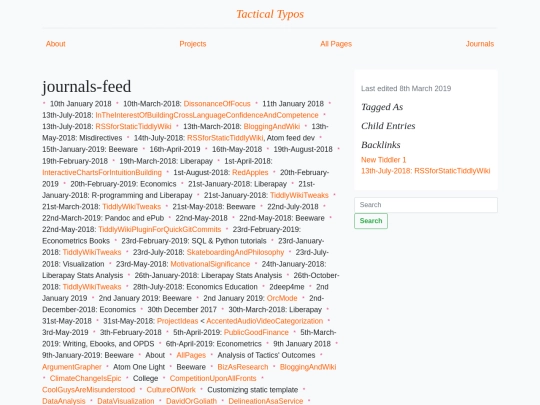
Task: Open the ClimateChangeIsEpic link
Action: click(85, 378)
